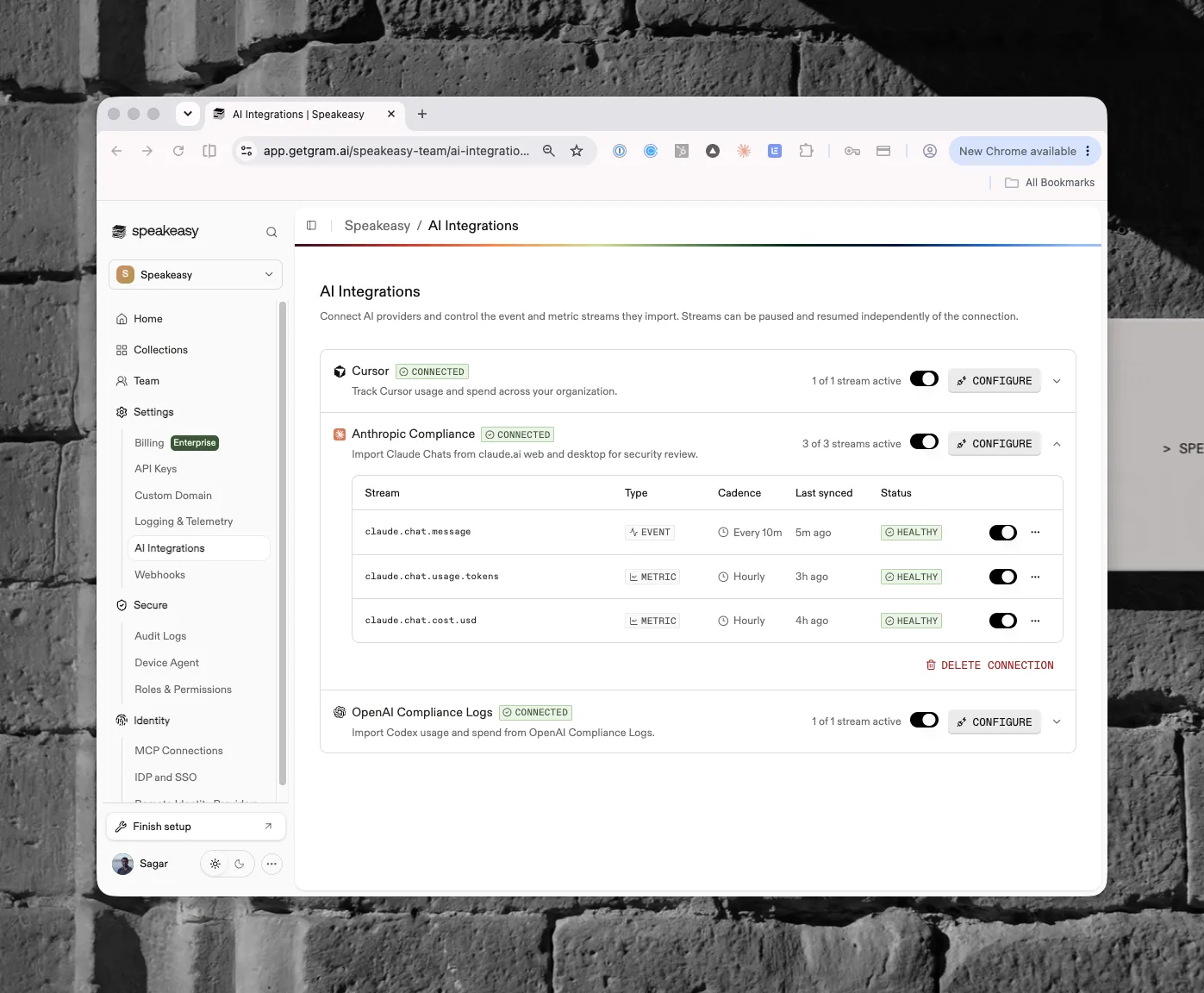The width and height of the screenshot is (1204, 993).
Task: Select dark theme moon icon
Action: click(240, 864)
